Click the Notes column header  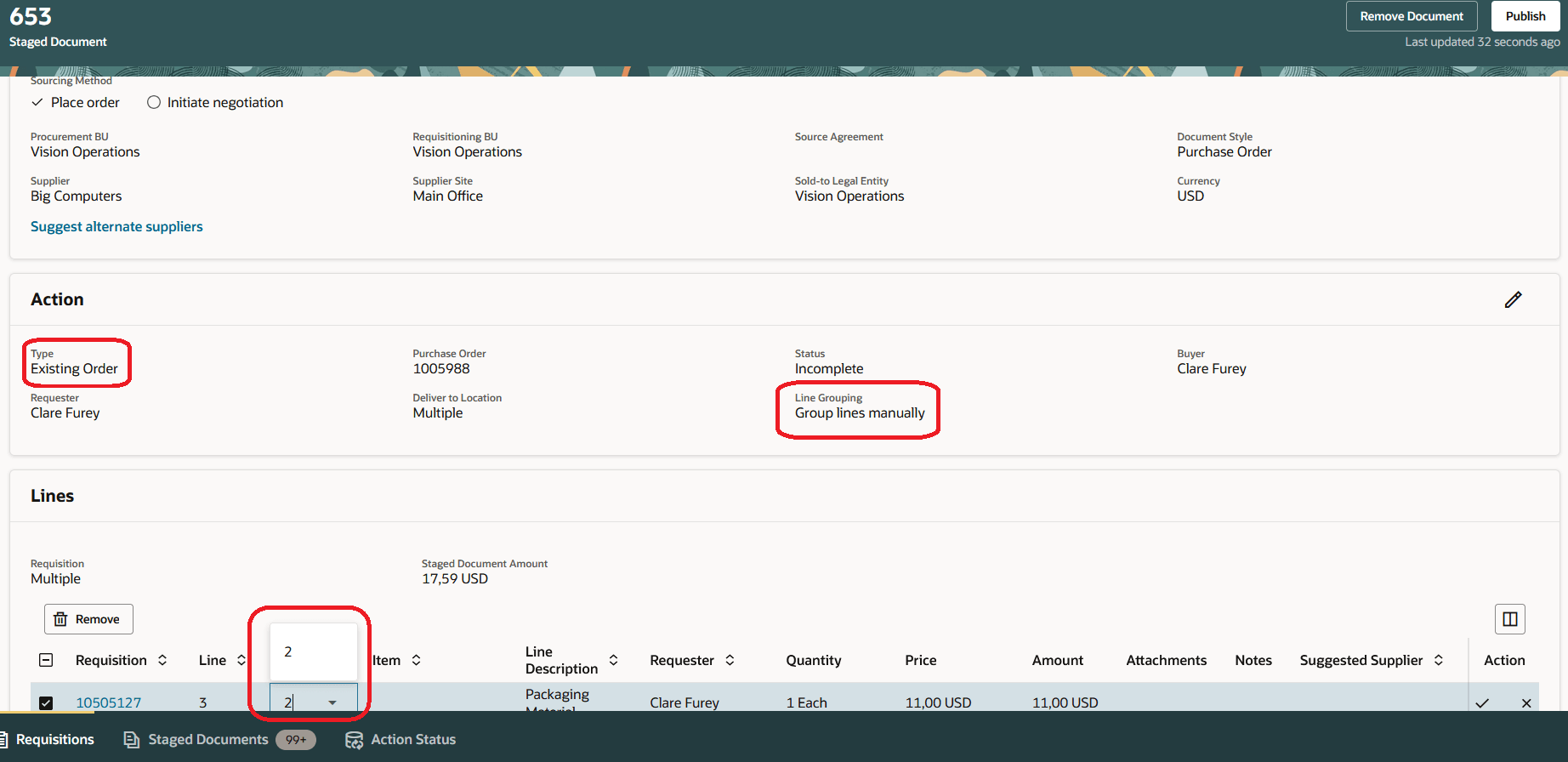coord(1253,660)
